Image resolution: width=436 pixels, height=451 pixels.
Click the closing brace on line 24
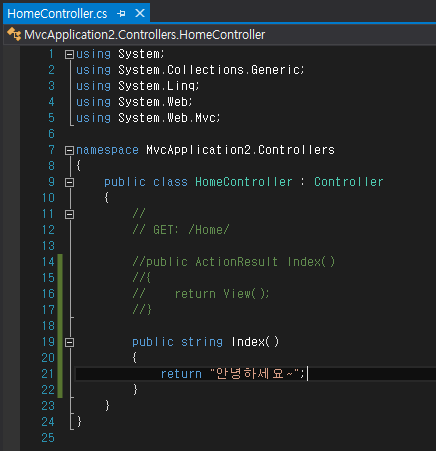point(79,422)
